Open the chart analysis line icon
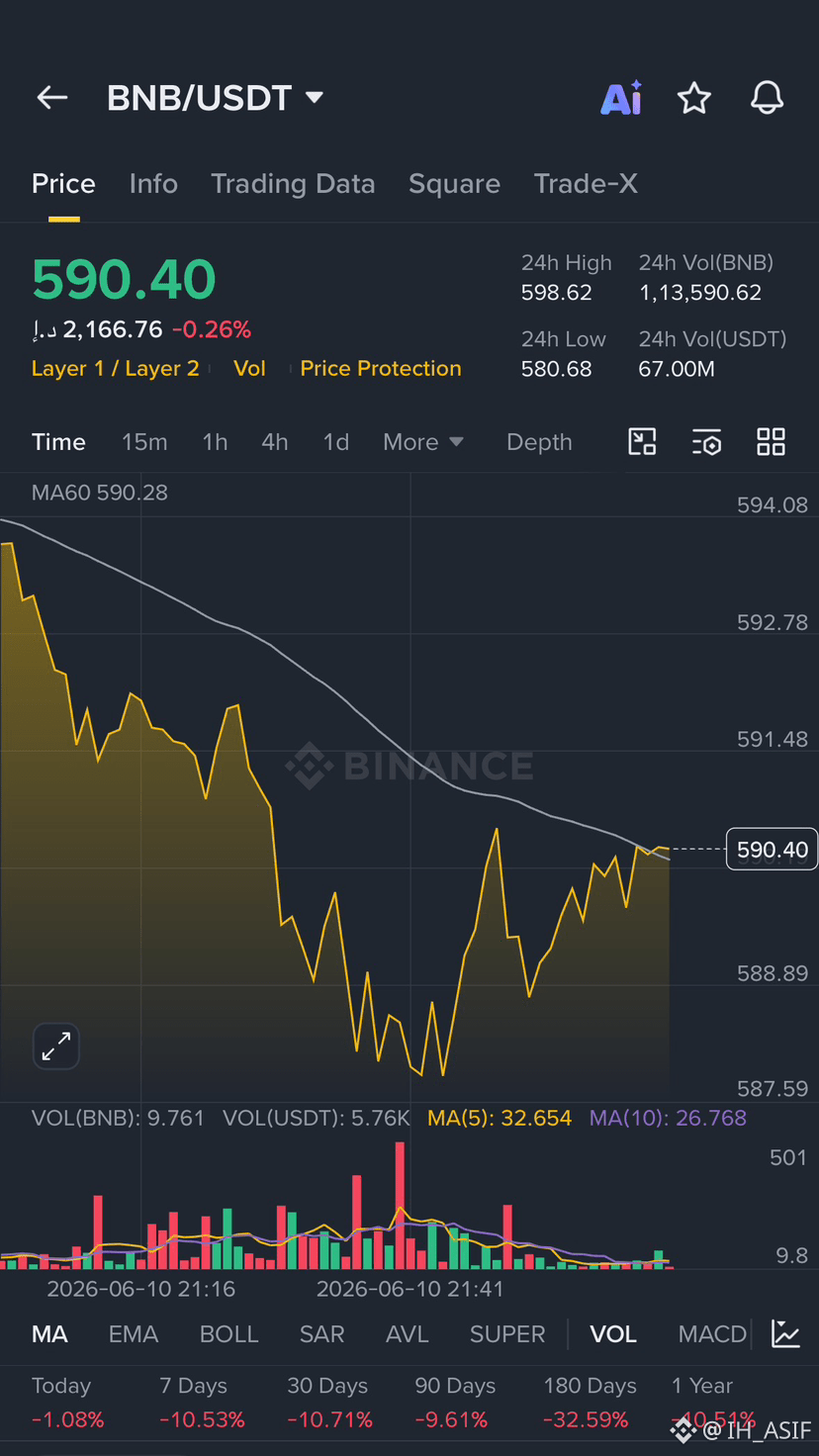 [786, 1334]
